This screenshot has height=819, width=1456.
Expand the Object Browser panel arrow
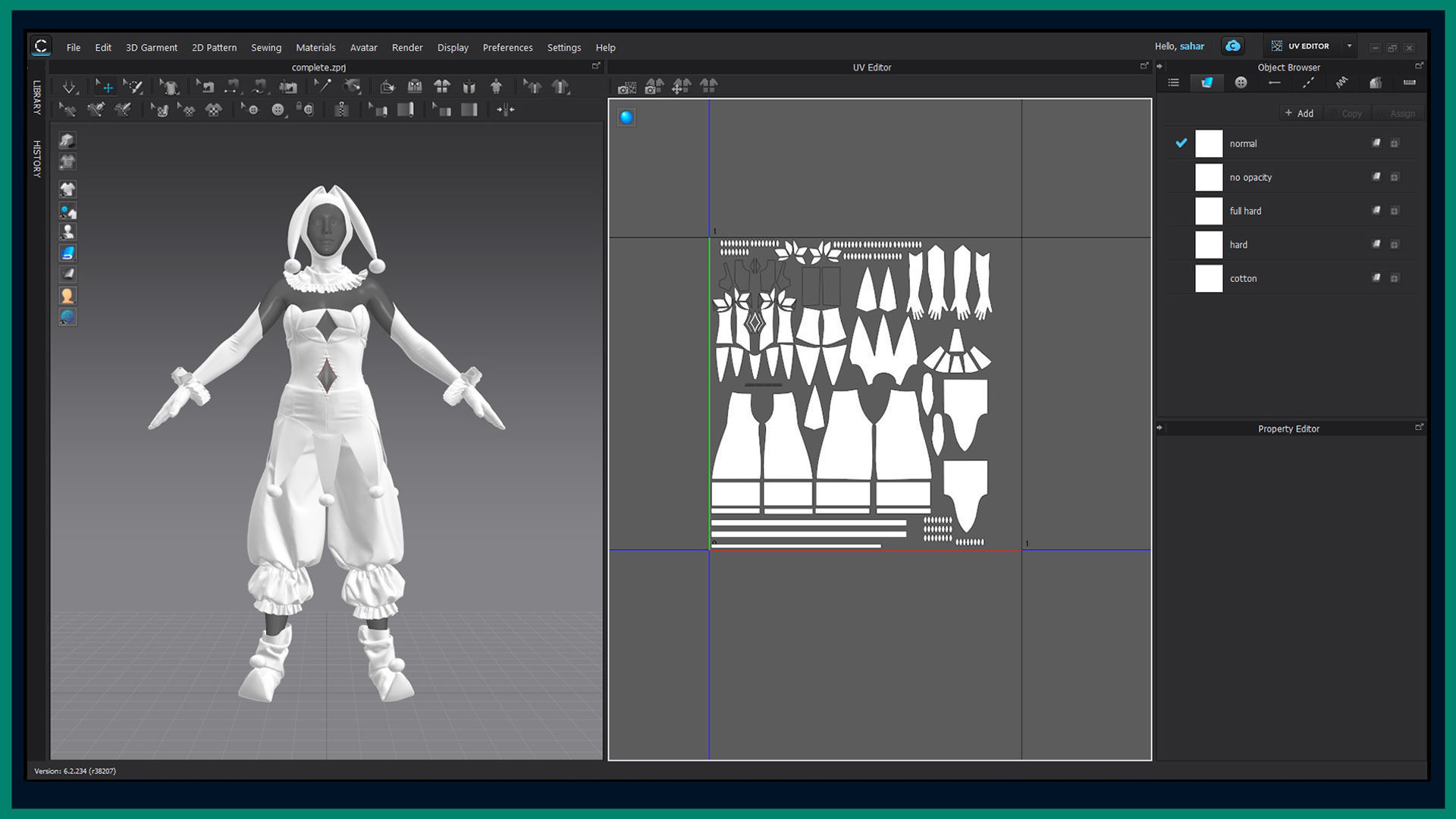click(1159, 67)
